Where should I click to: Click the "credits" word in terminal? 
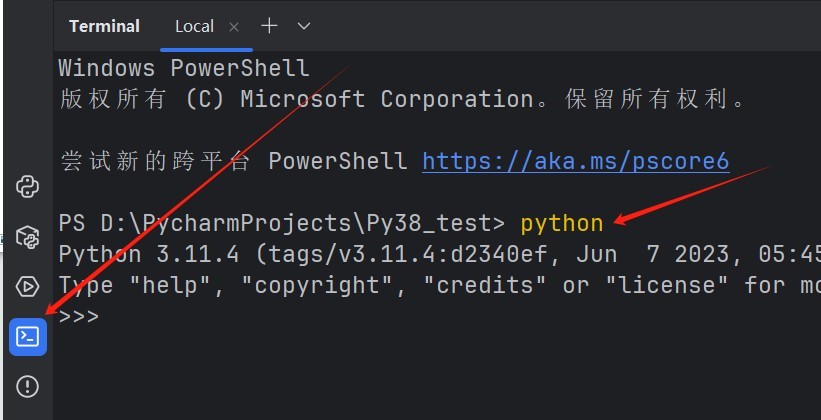point(484,285)
